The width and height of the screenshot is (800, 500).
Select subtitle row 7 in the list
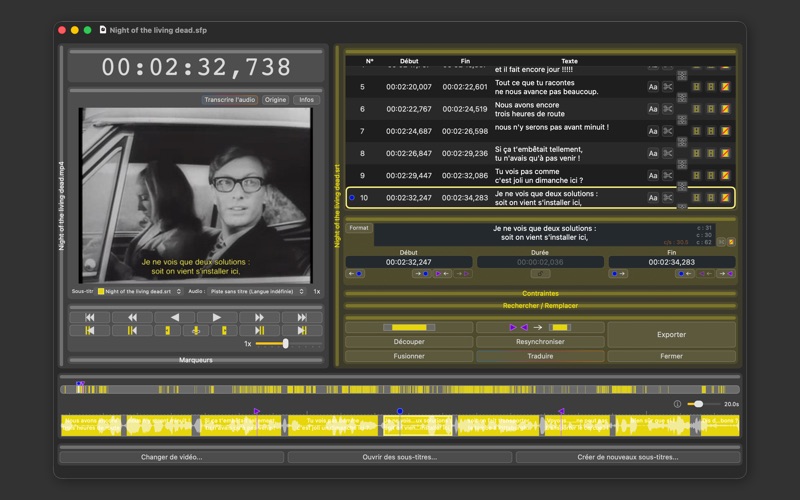coord(540,131)
